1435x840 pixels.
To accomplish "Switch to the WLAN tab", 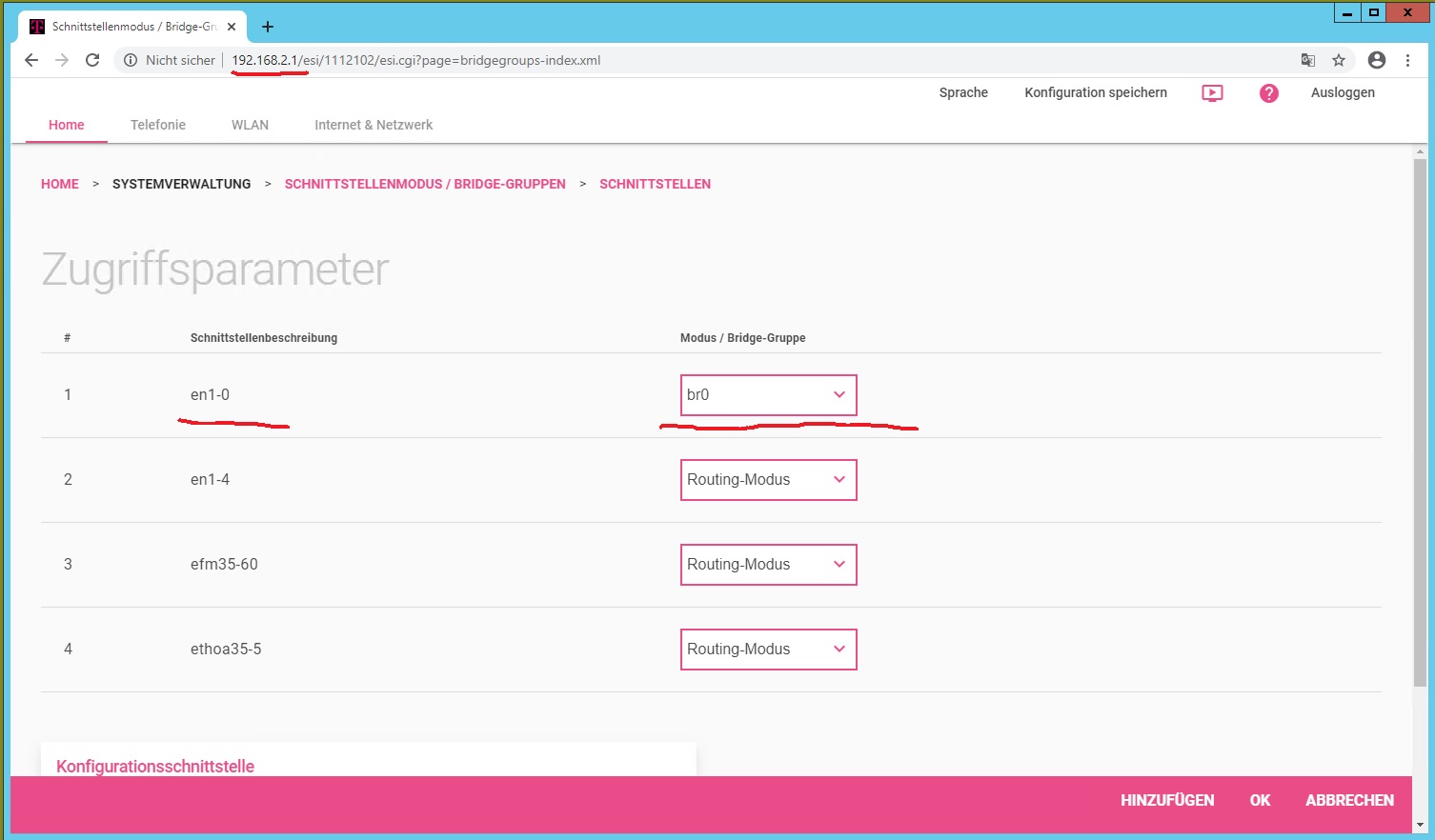I will point(250,125).
